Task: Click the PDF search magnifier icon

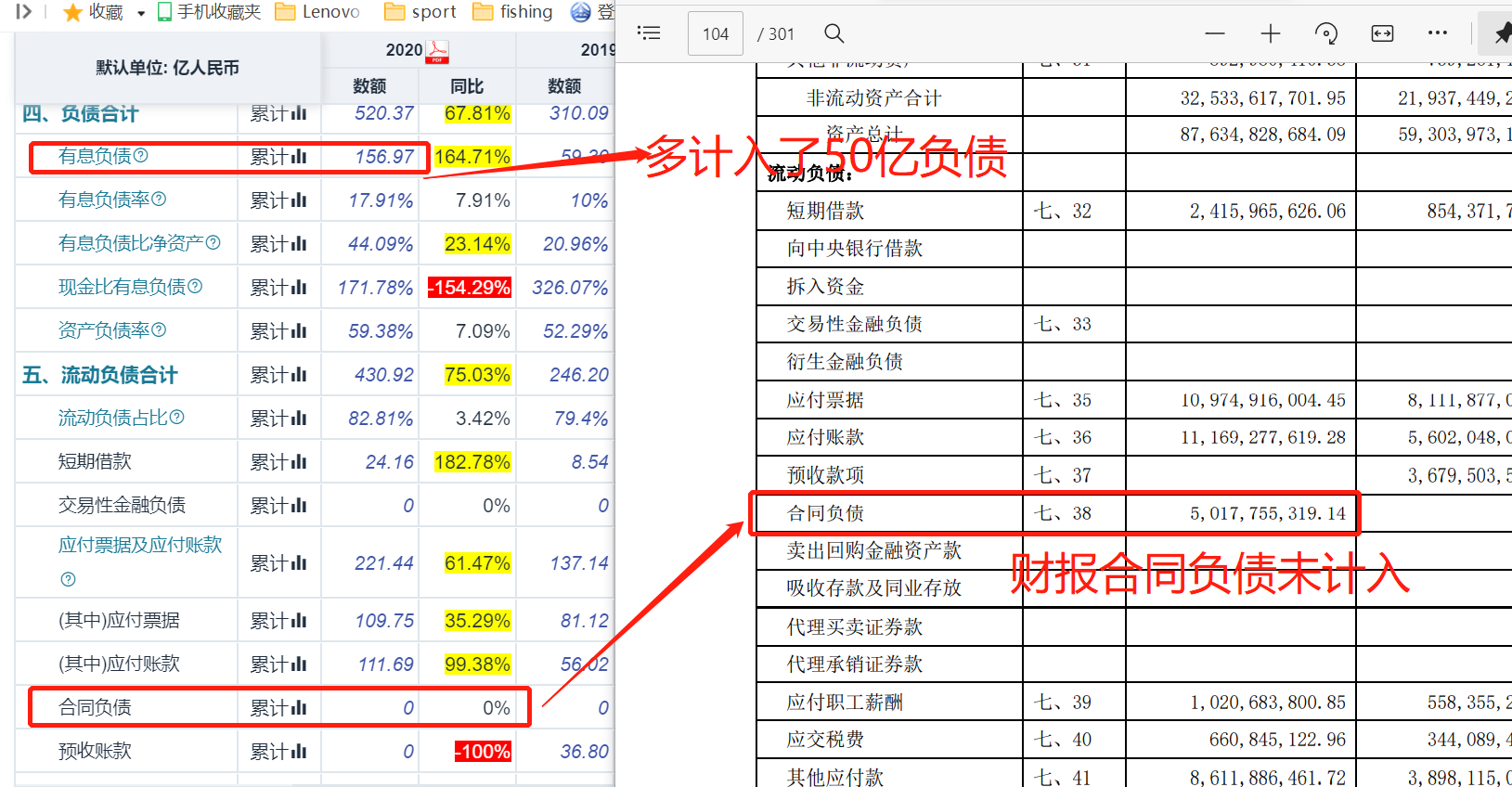Action: click(834, 33)
